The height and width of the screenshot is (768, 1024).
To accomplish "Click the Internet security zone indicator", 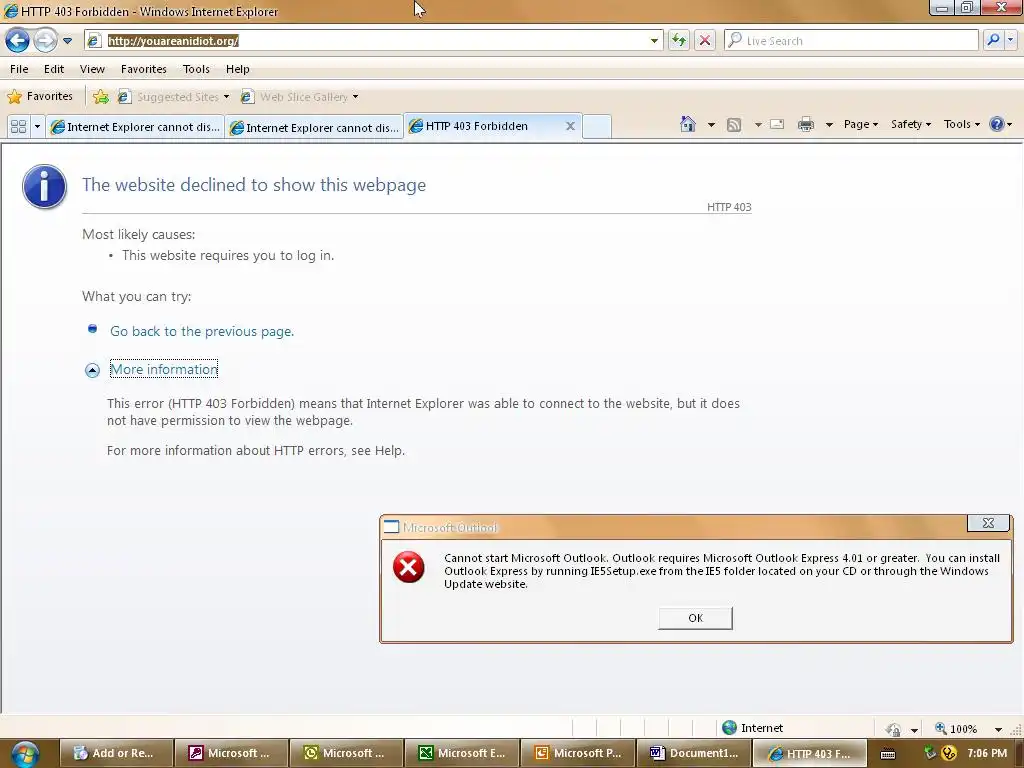I will 752,728.
